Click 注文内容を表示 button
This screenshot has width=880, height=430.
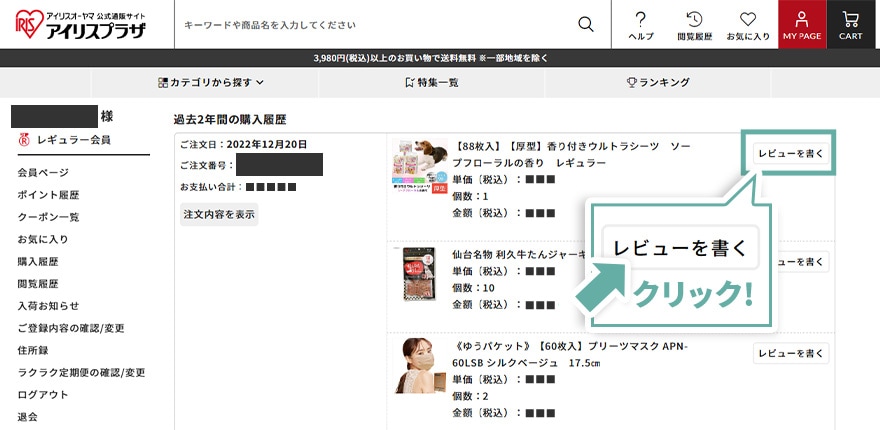point(219,214)
